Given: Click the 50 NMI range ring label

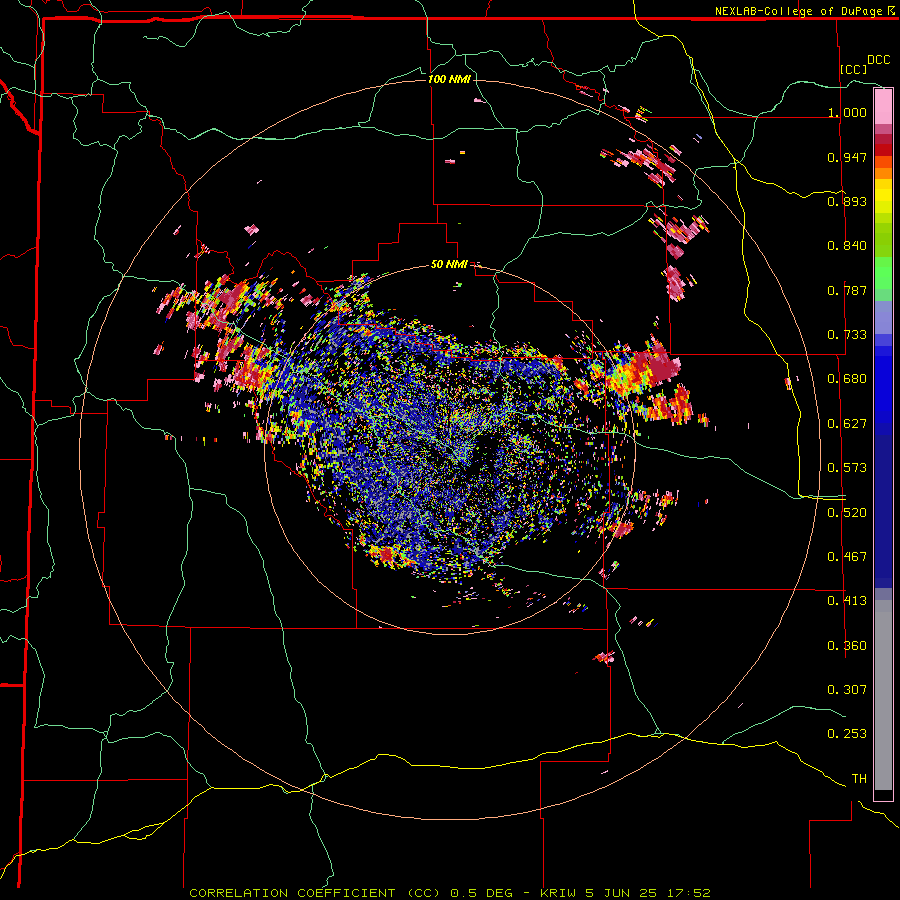Looking at the screenshot, I should 449,265.
